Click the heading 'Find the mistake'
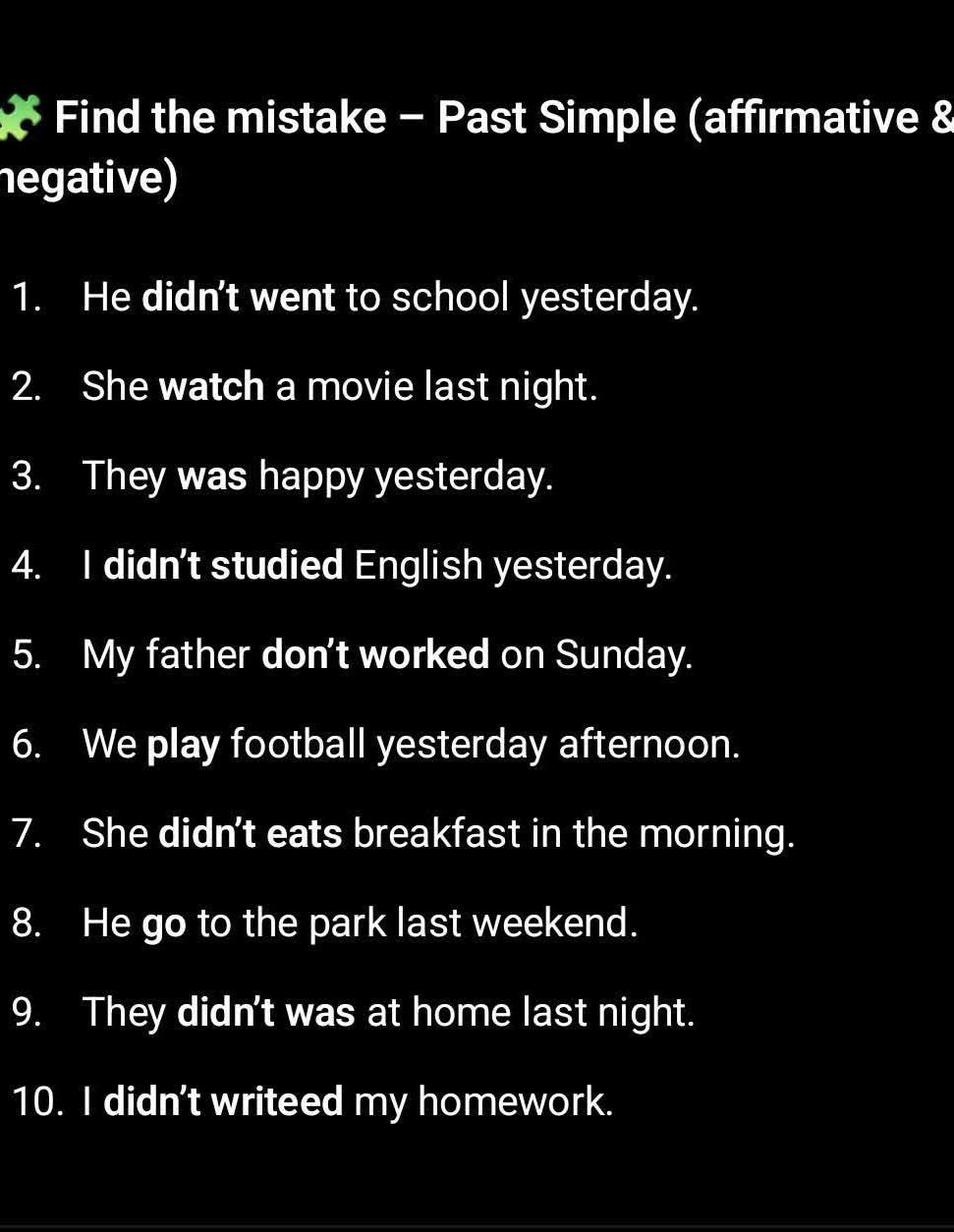This screenshot has width=954, height=1232. click(221, 118)
